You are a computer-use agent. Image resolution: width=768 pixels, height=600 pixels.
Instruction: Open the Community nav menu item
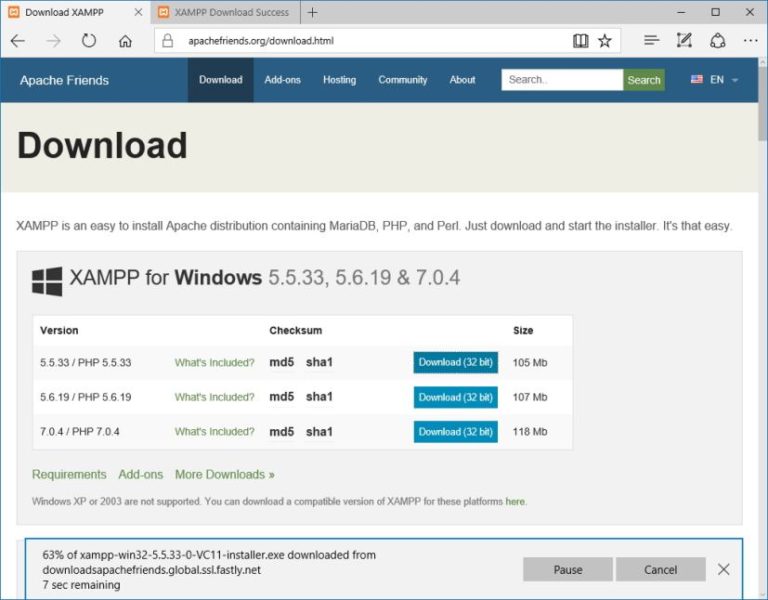coord(403,80)
